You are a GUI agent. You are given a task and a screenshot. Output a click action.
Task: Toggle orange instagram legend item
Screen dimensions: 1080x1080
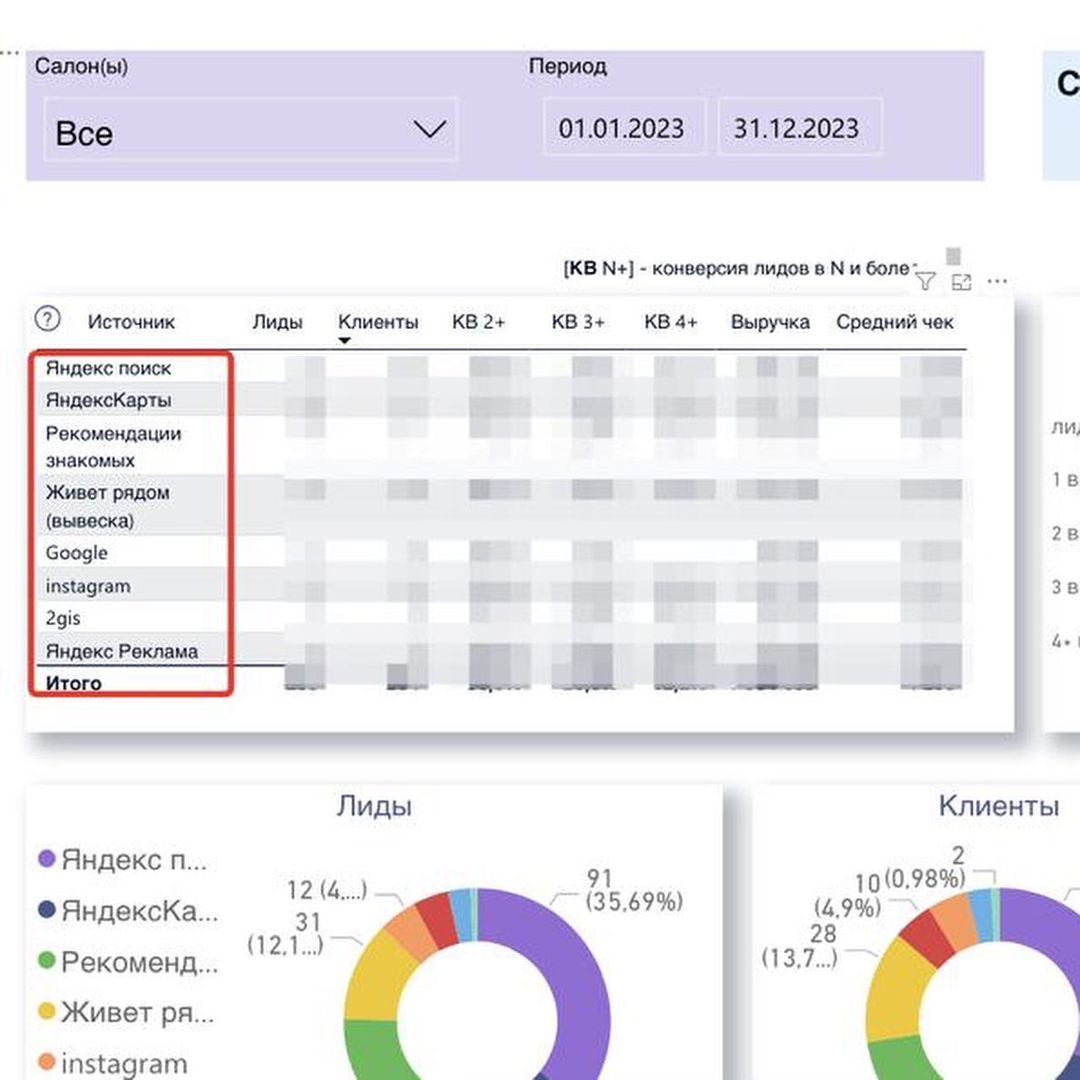click(x=112, y=1063)
